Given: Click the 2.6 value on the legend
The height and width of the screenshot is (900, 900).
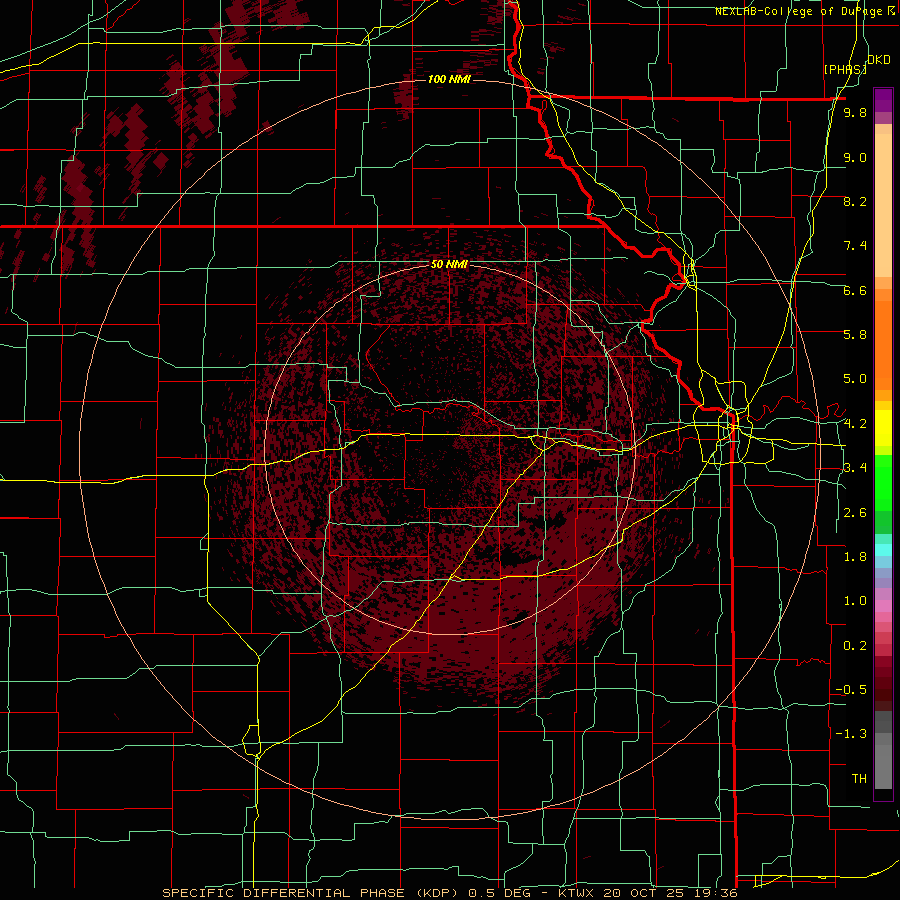Looking at the screenshot, I should tap(855, 513).
